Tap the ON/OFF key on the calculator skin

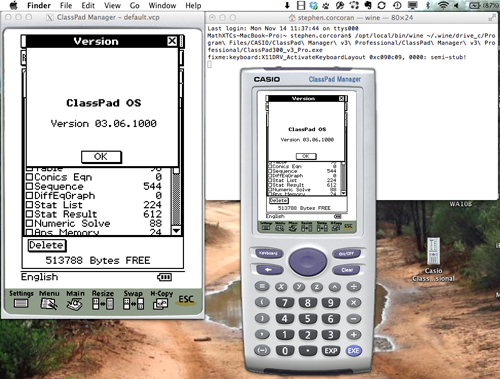tap(346, 254)
